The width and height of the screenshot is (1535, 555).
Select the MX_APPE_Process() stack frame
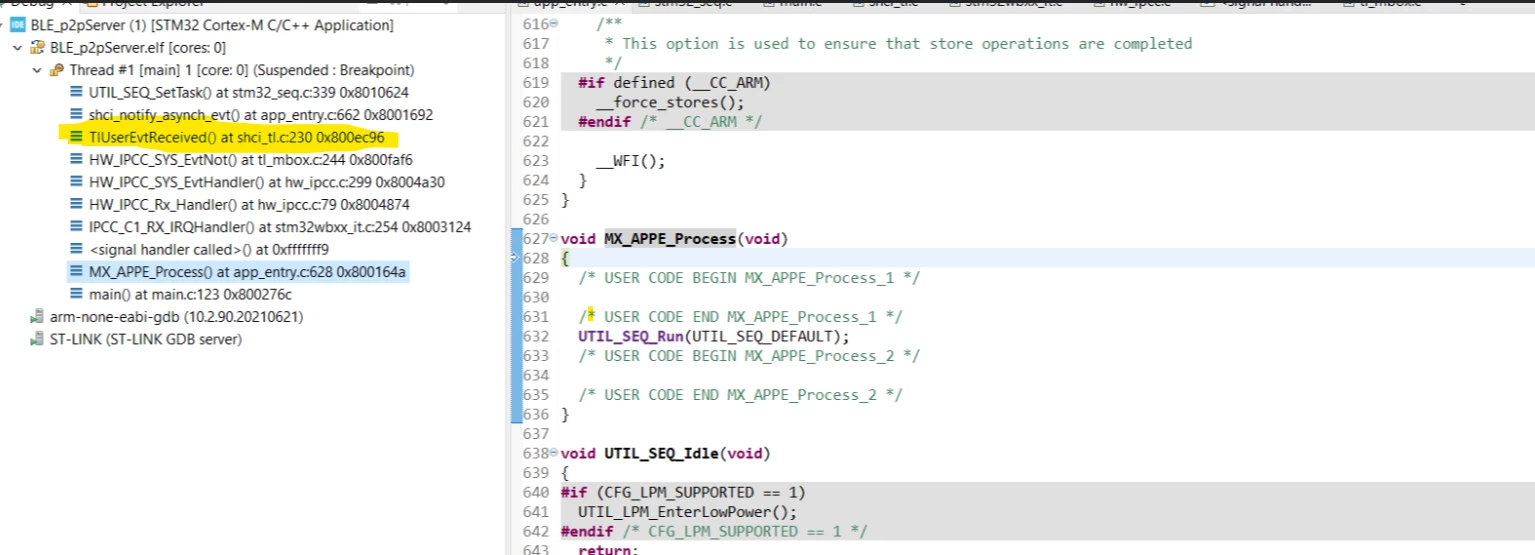pos(238,272)
